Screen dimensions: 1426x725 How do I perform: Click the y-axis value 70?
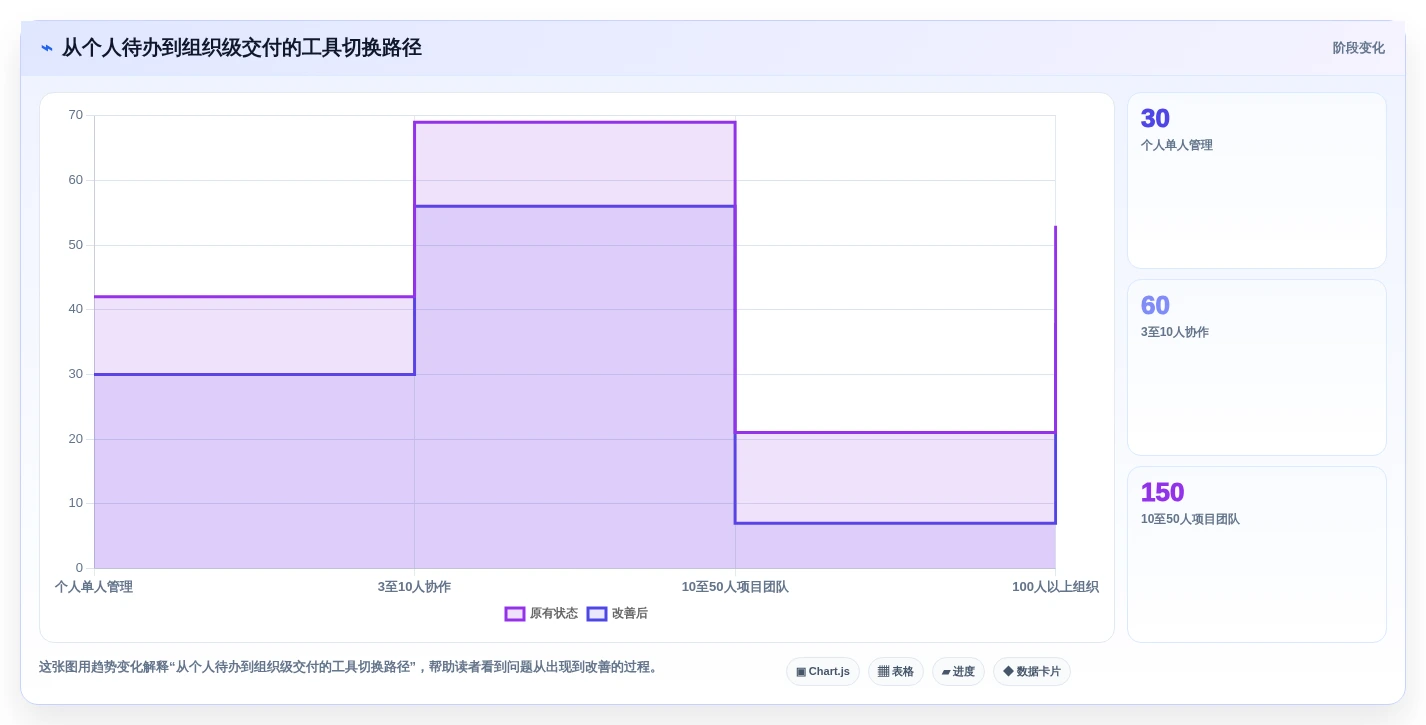(x=76, y=115)
